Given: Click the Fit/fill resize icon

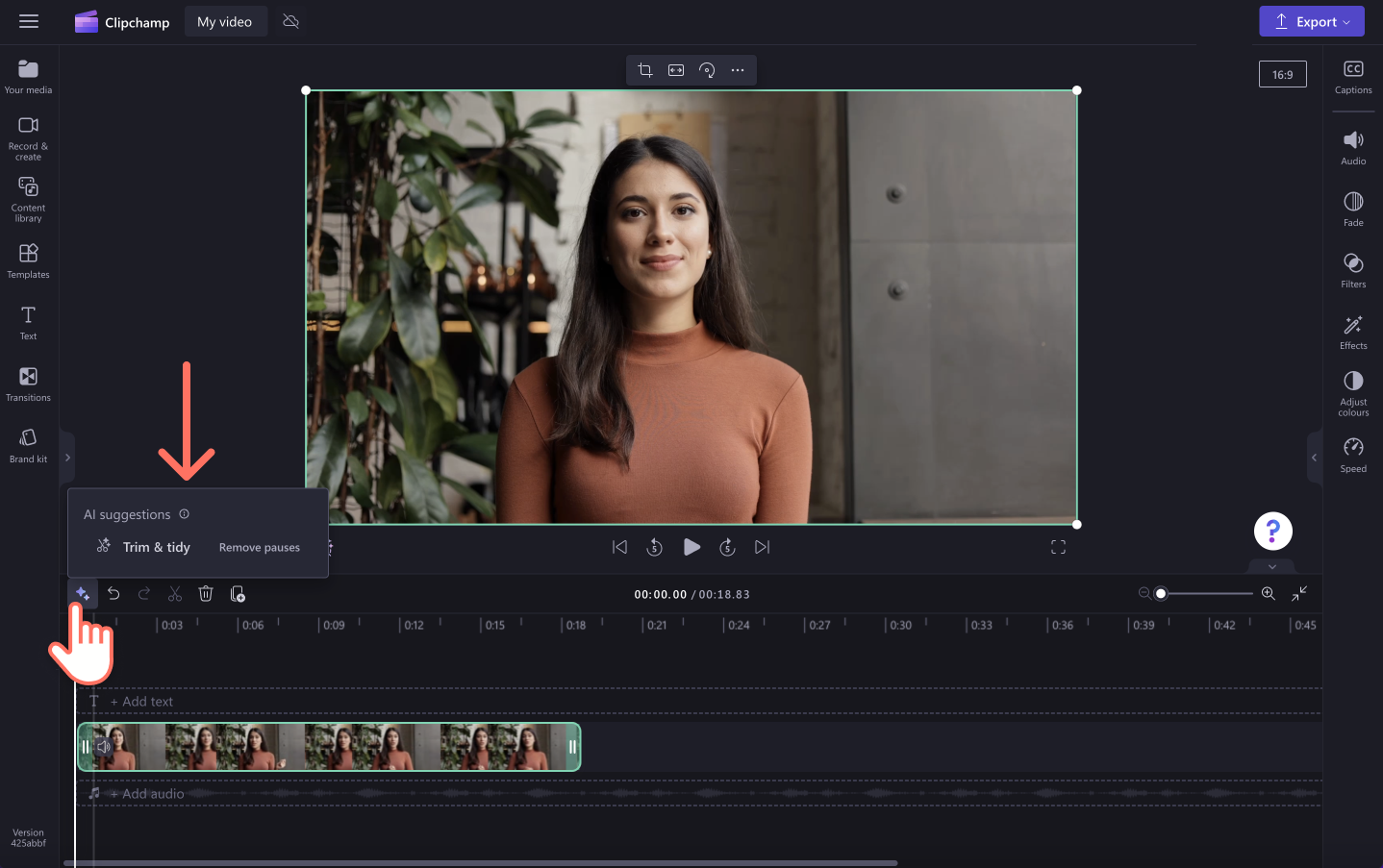Looking at the screenshot, I should [x=676, y=70].
